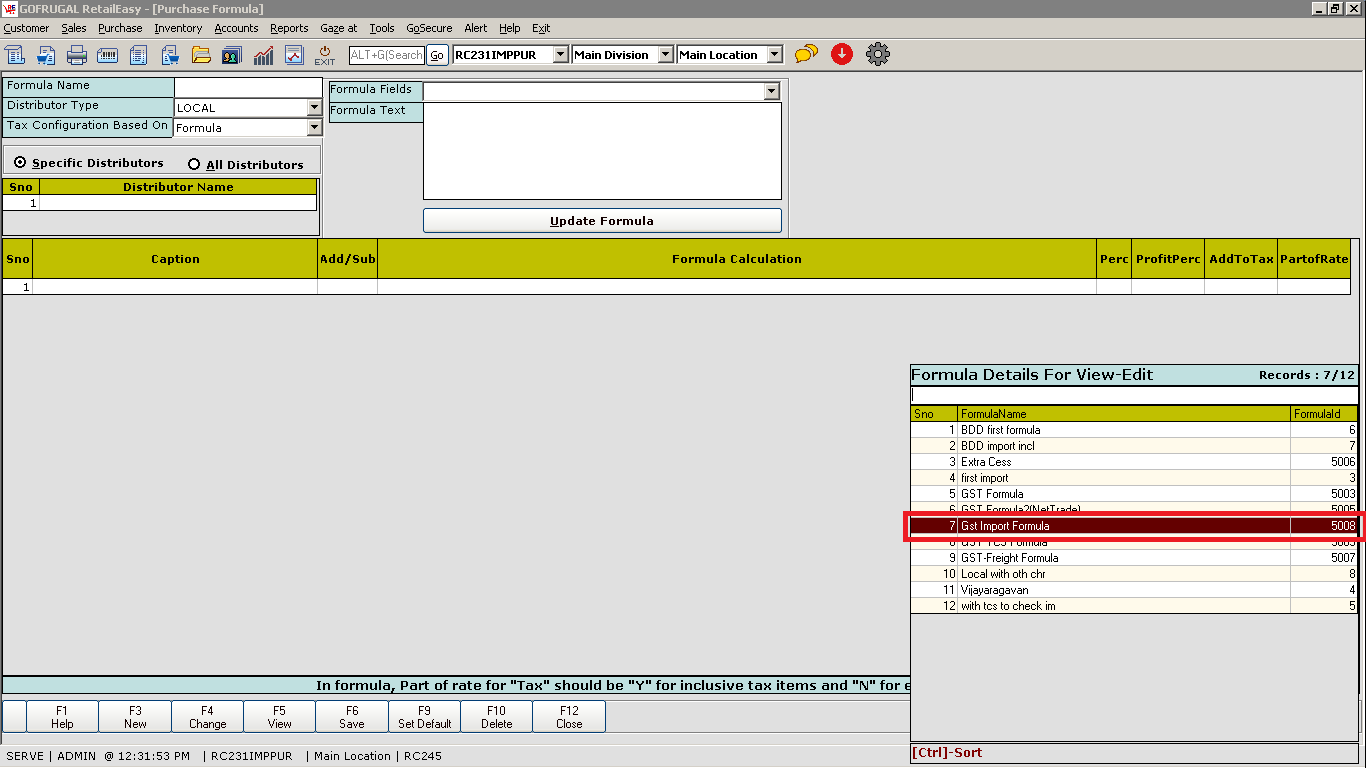This screenshot has height=768, width=1366.
Task: Select the 'first import' formula row
Action: pos(1134,478)
